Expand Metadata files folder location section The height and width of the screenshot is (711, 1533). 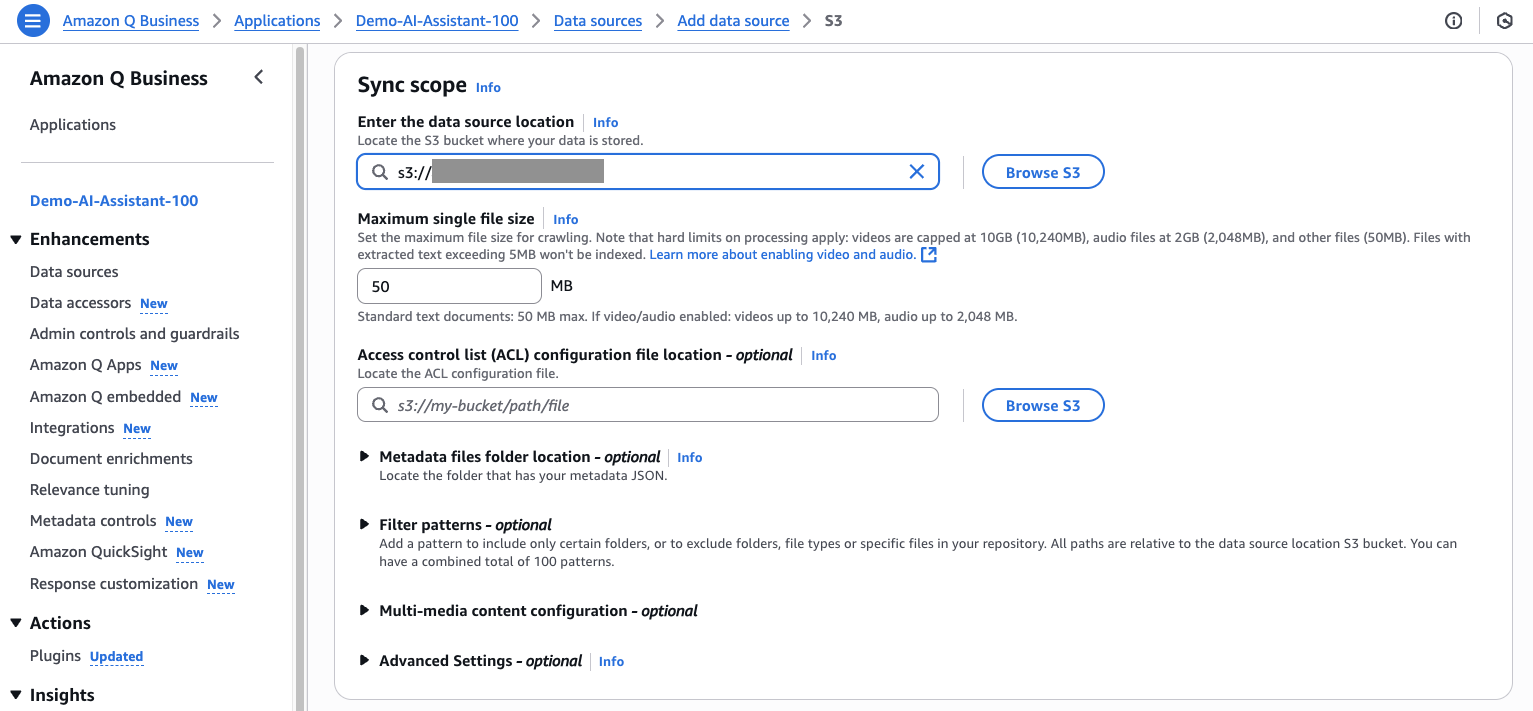point(365,456)
